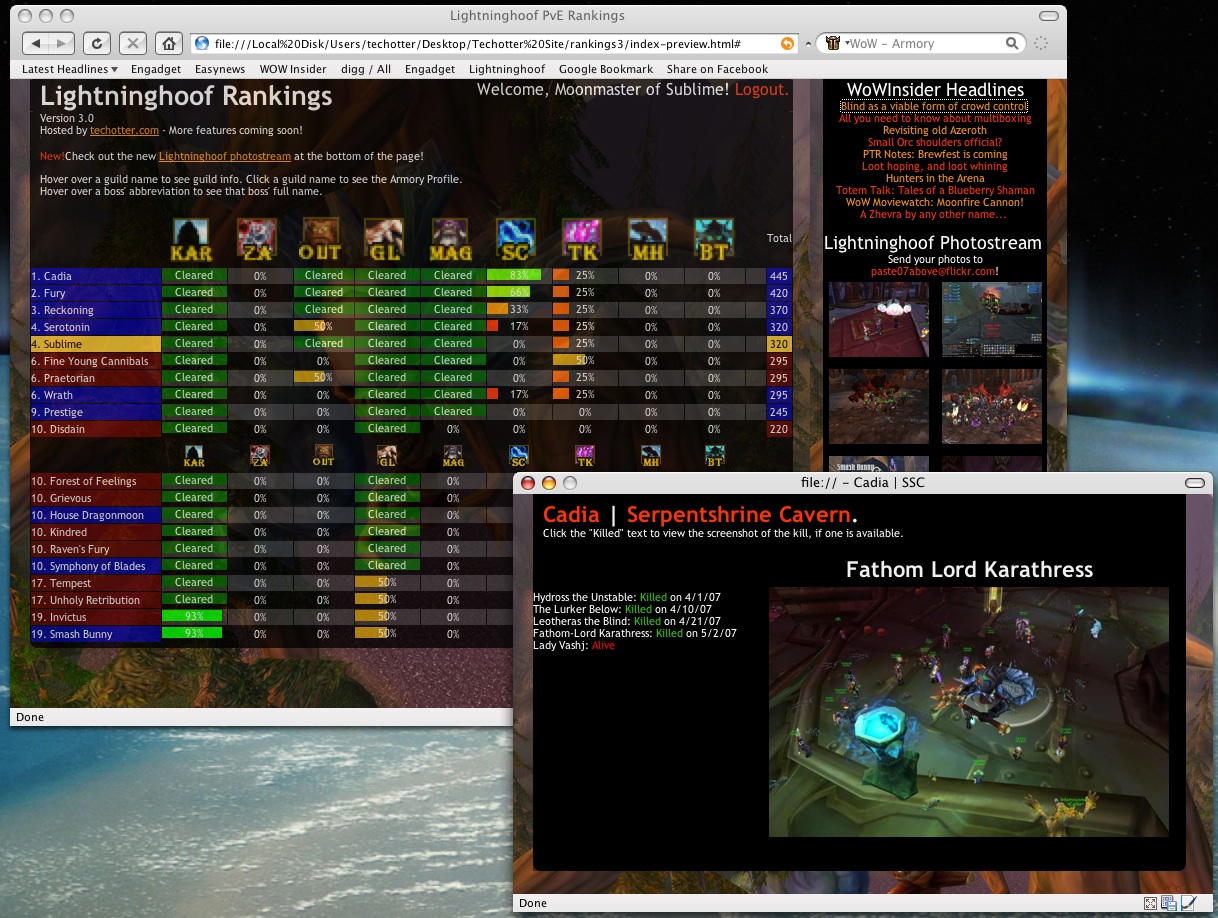Click the small MAG icon in the lower header row
The image size is (1218, 918).
pos(453,456)
